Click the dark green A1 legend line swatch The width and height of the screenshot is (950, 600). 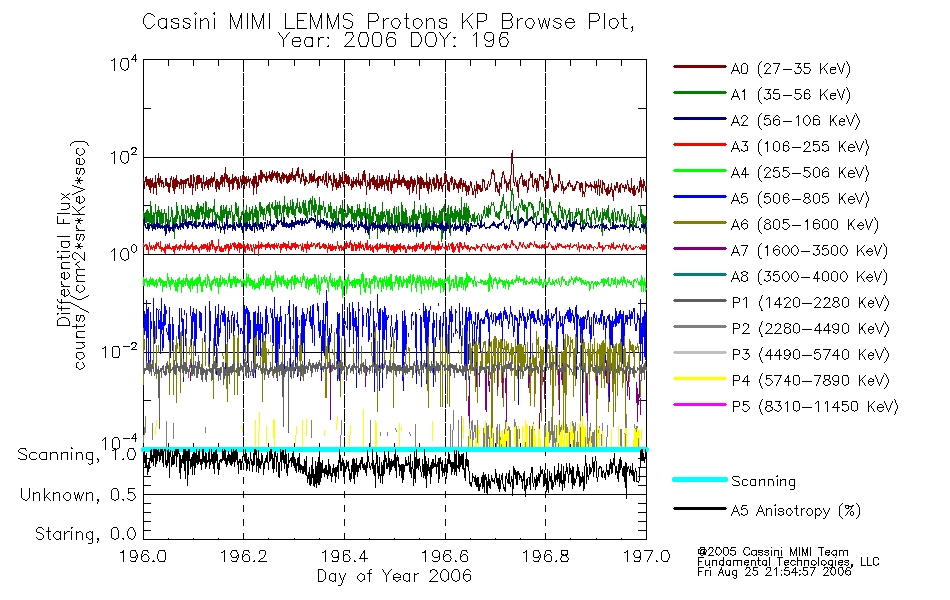coord(700,93)
